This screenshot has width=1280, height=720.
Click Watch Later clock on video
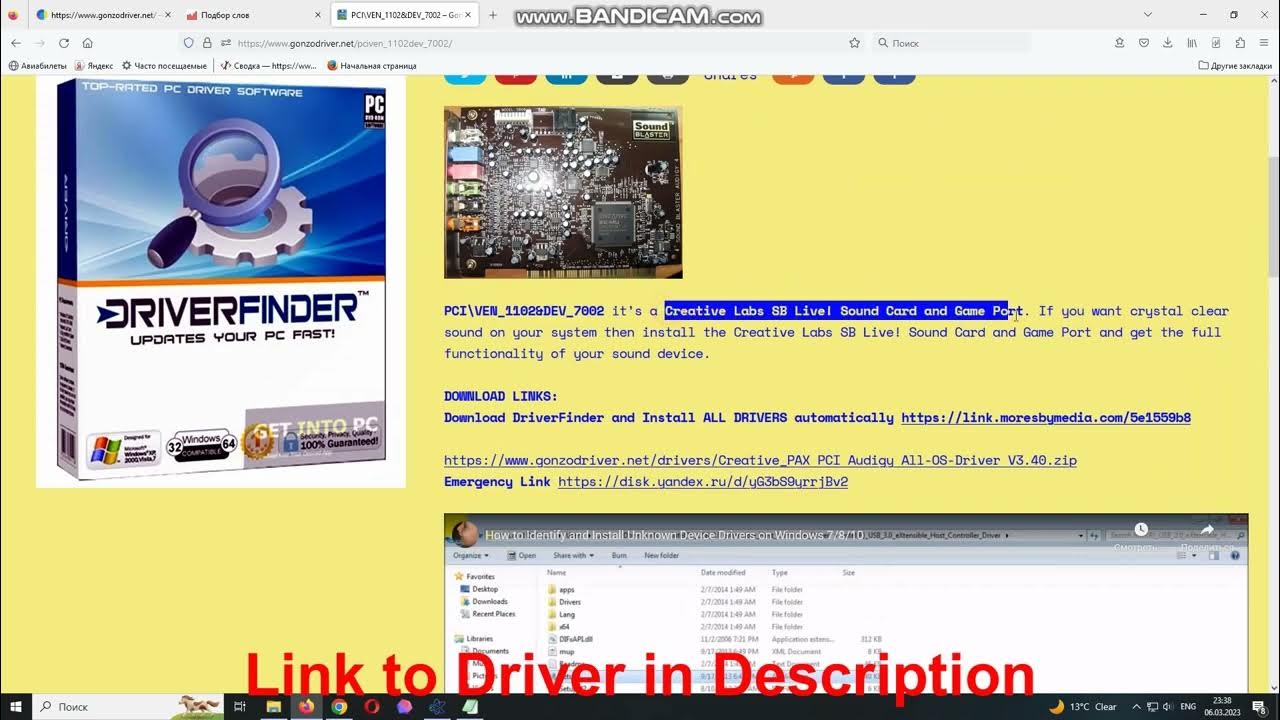point(1141,530)
